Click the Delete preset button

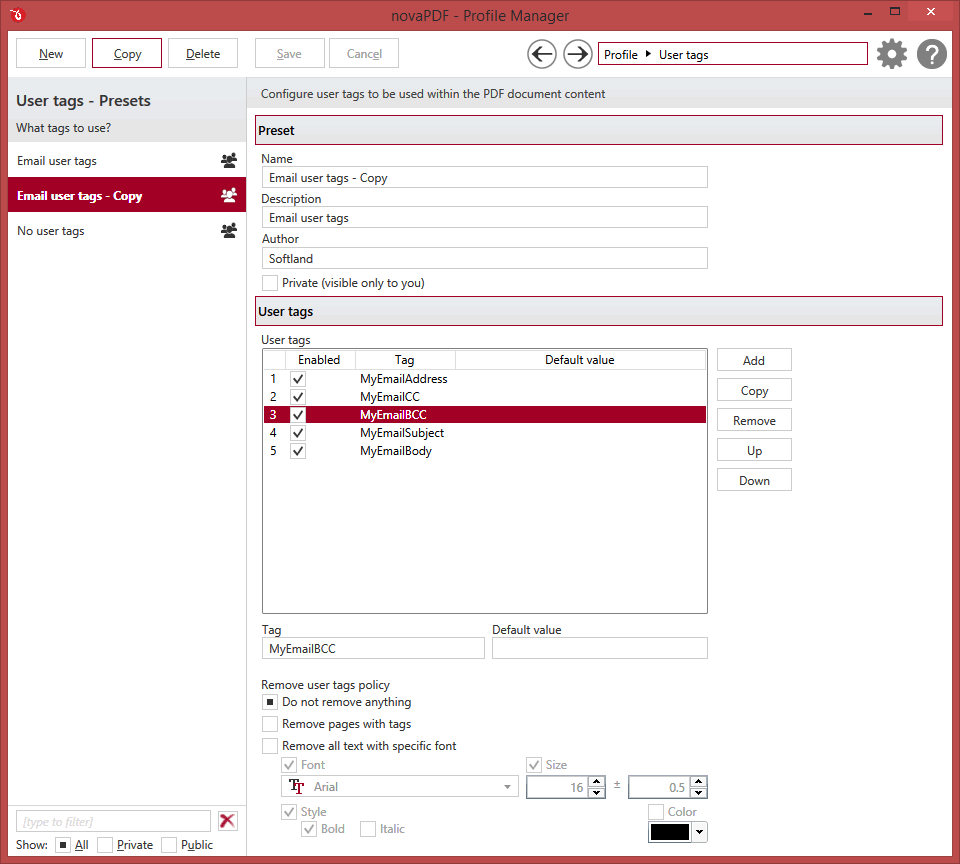point(203,53)
